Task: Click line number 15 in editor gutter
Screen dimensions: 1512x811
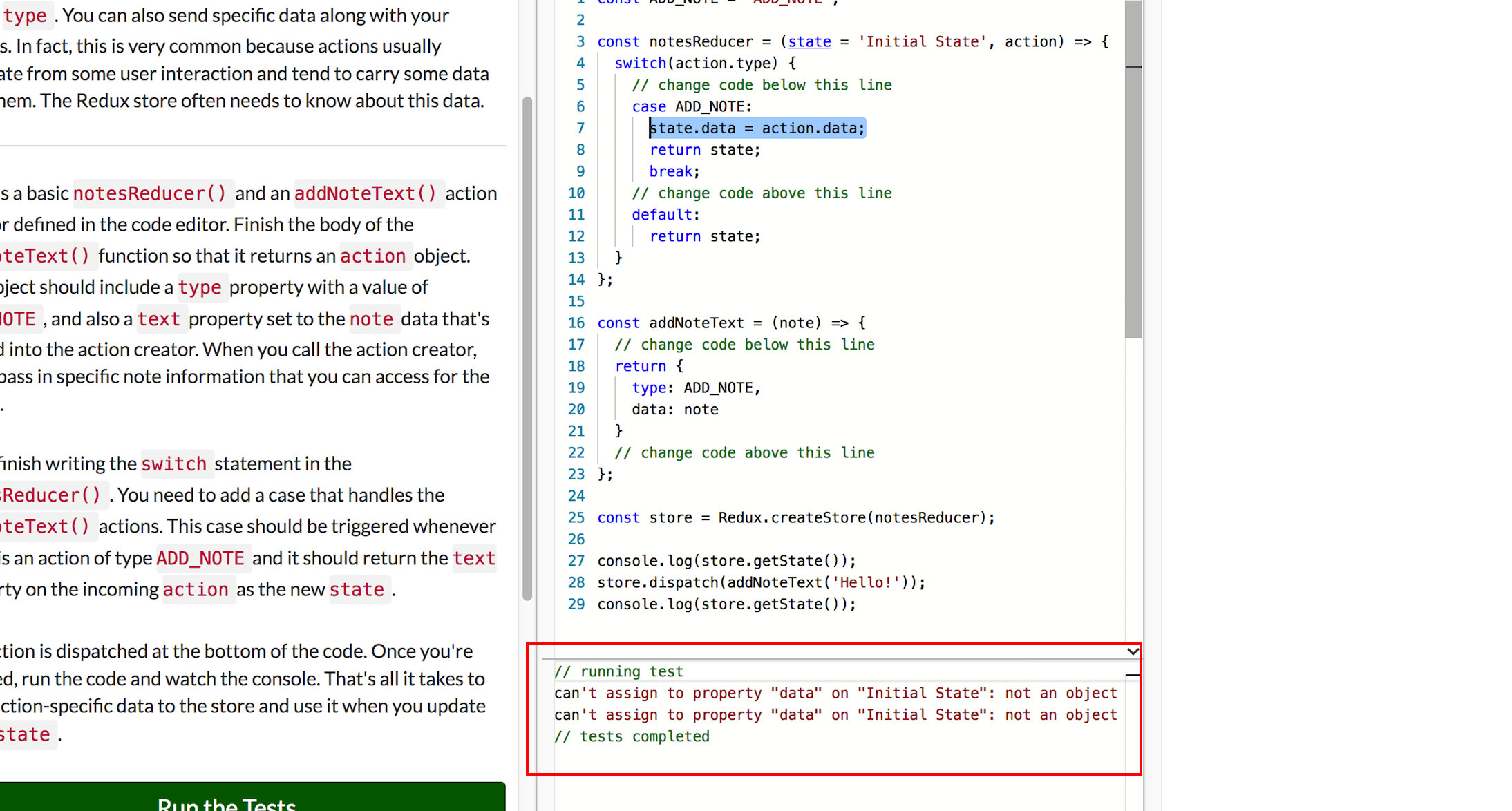Action: click(x=576, y=301)
